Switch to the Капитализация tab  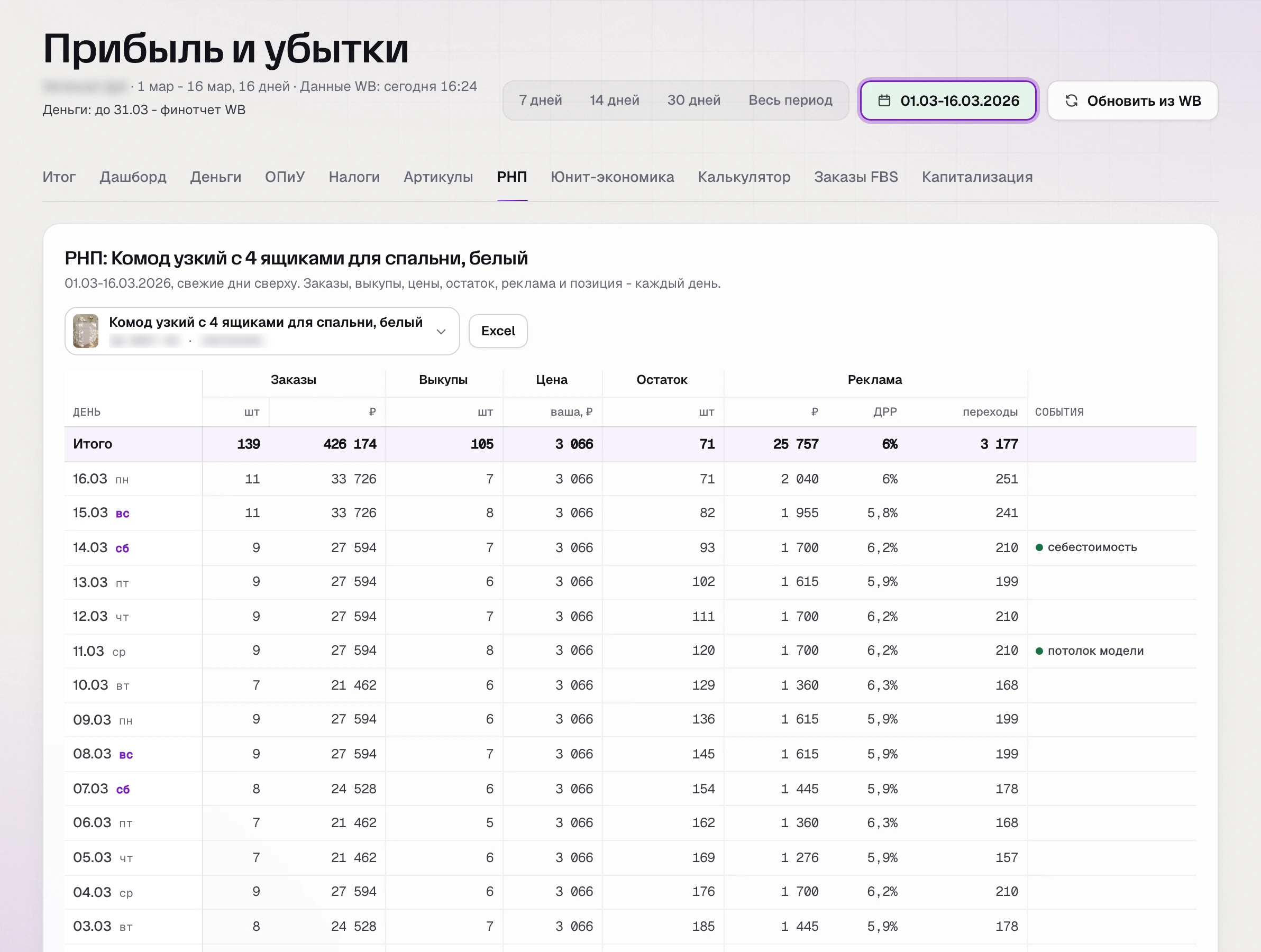click(x=977, y=177)
